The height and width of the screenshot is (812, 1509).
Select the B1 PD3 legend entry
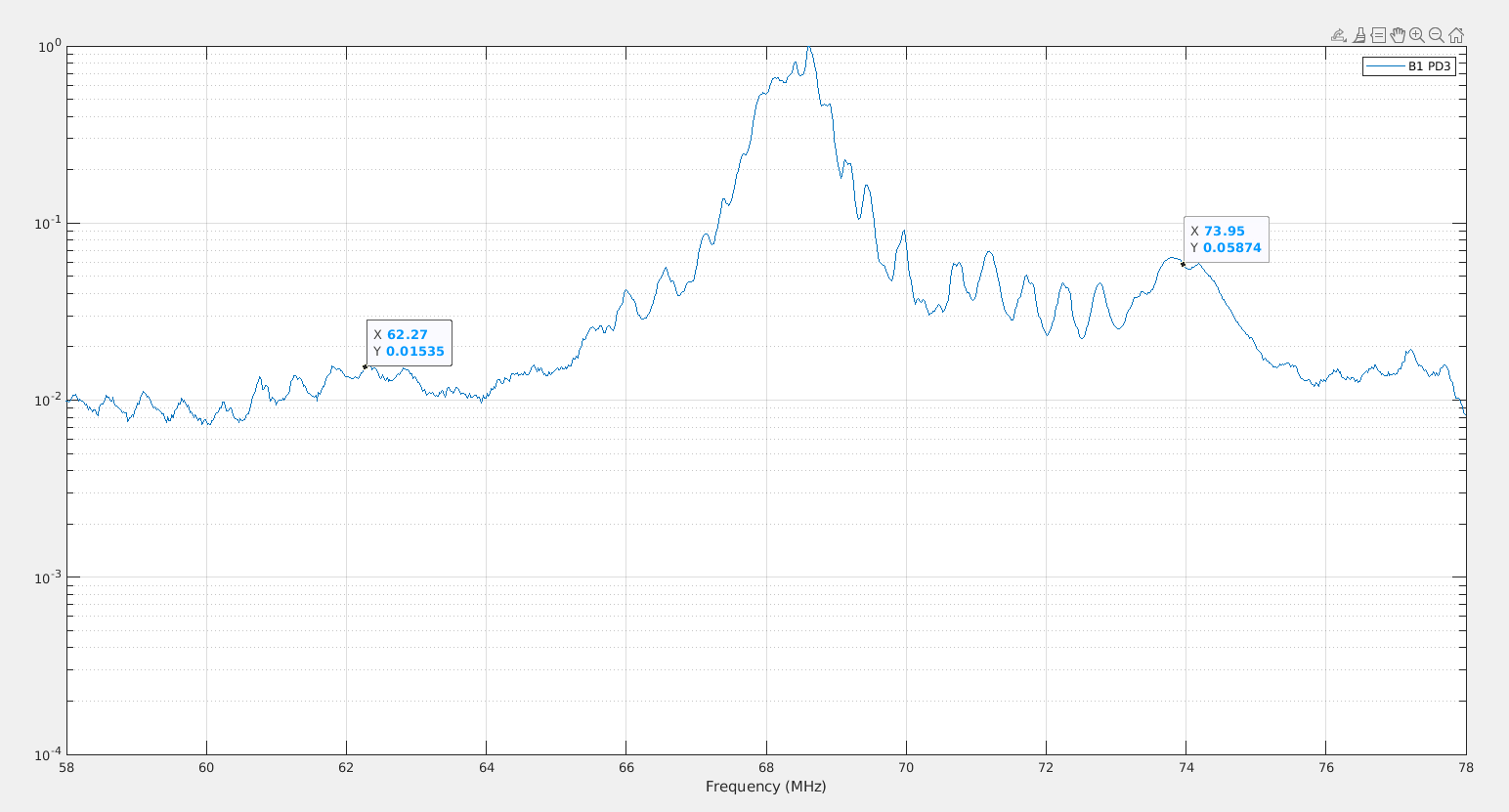click(1409, 66)
